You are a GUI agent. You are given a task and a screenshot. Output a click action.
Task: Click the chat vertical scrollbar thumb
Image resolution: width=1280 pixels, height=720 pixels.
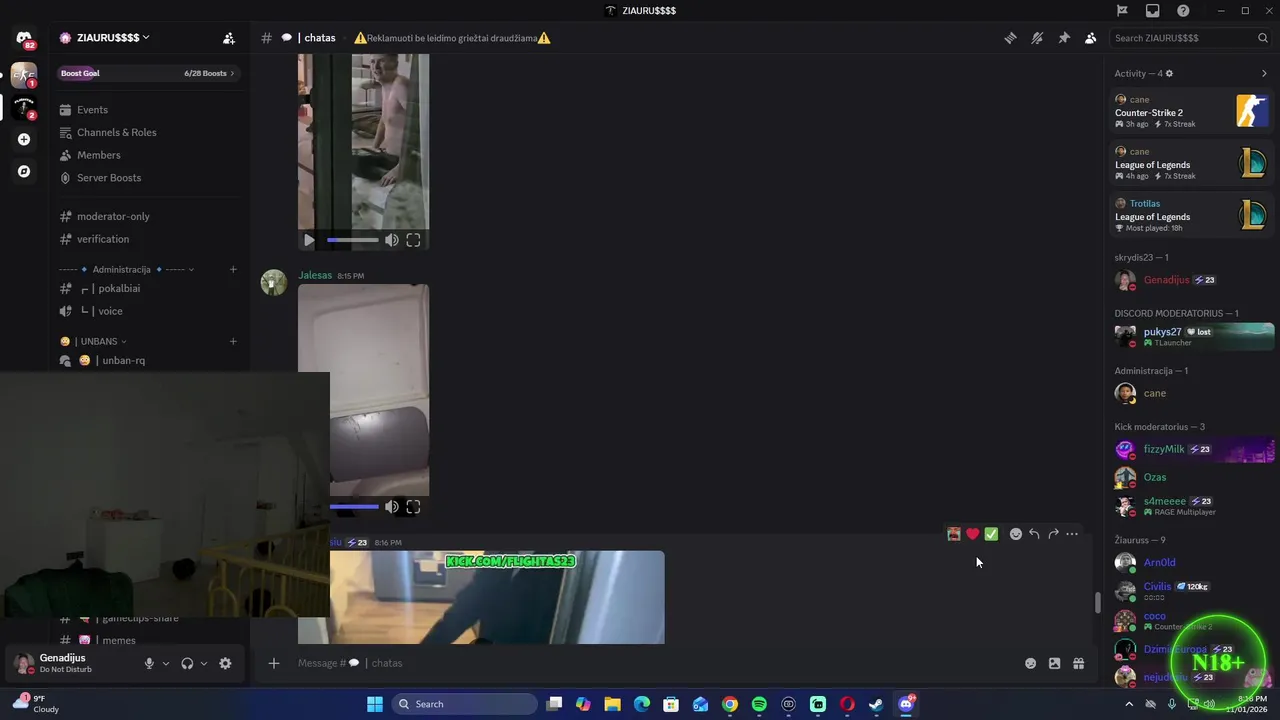point(1097,603)
